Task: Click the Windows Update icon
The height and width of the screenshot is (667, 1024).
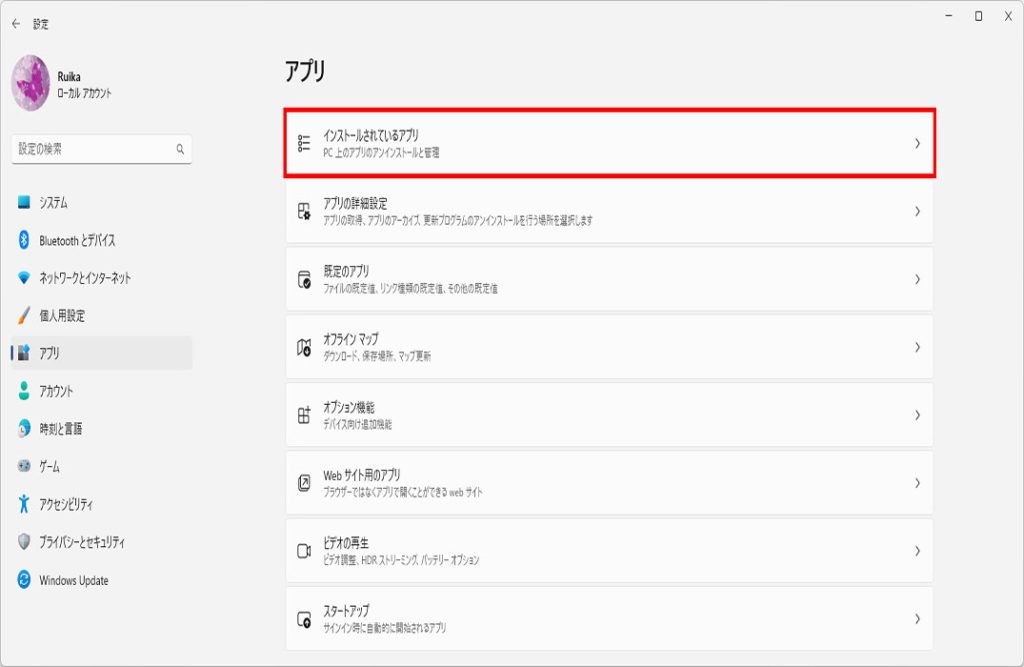Action: pos(24,580)
